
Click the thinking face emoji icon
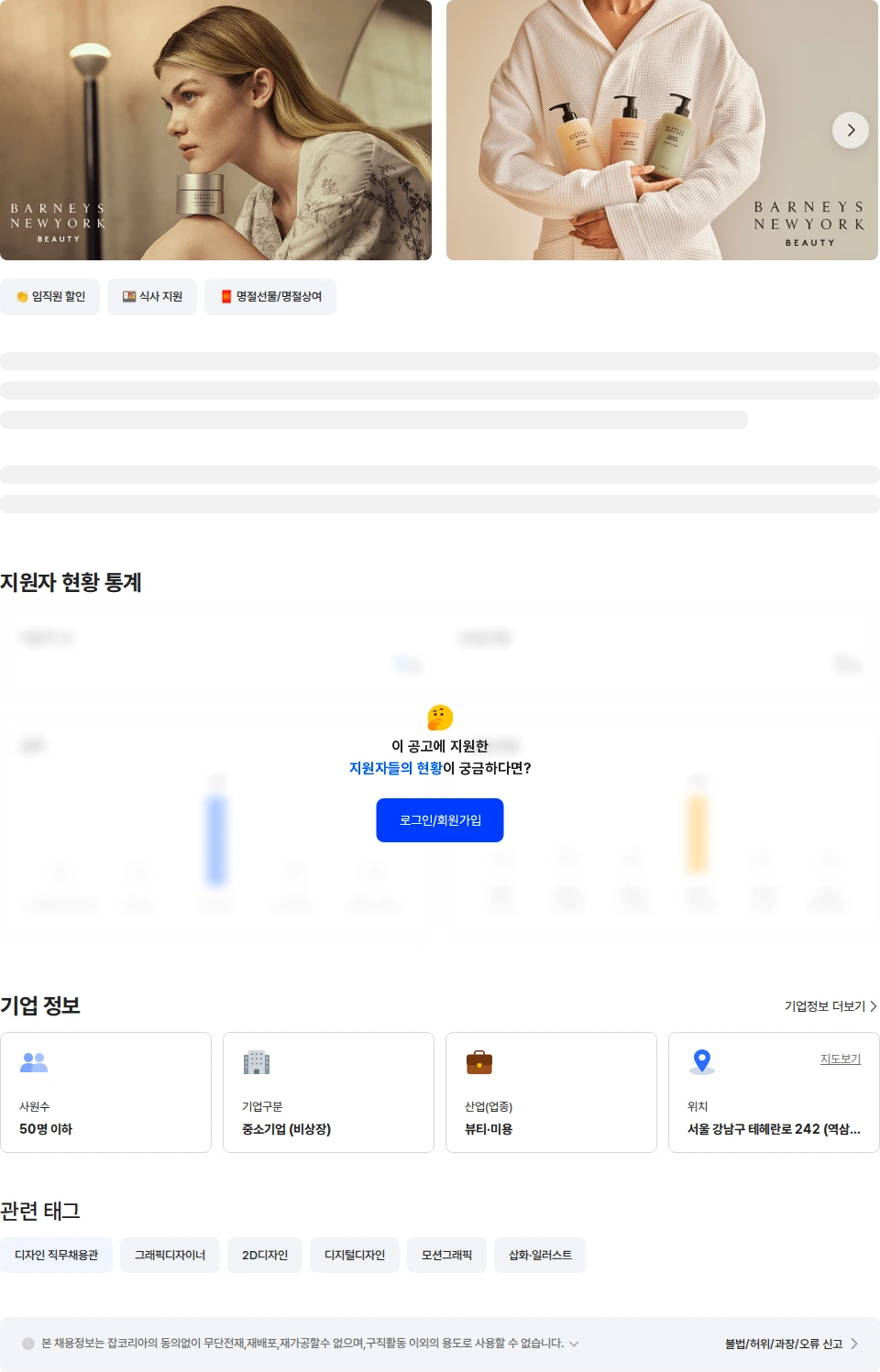pos(440,718)
